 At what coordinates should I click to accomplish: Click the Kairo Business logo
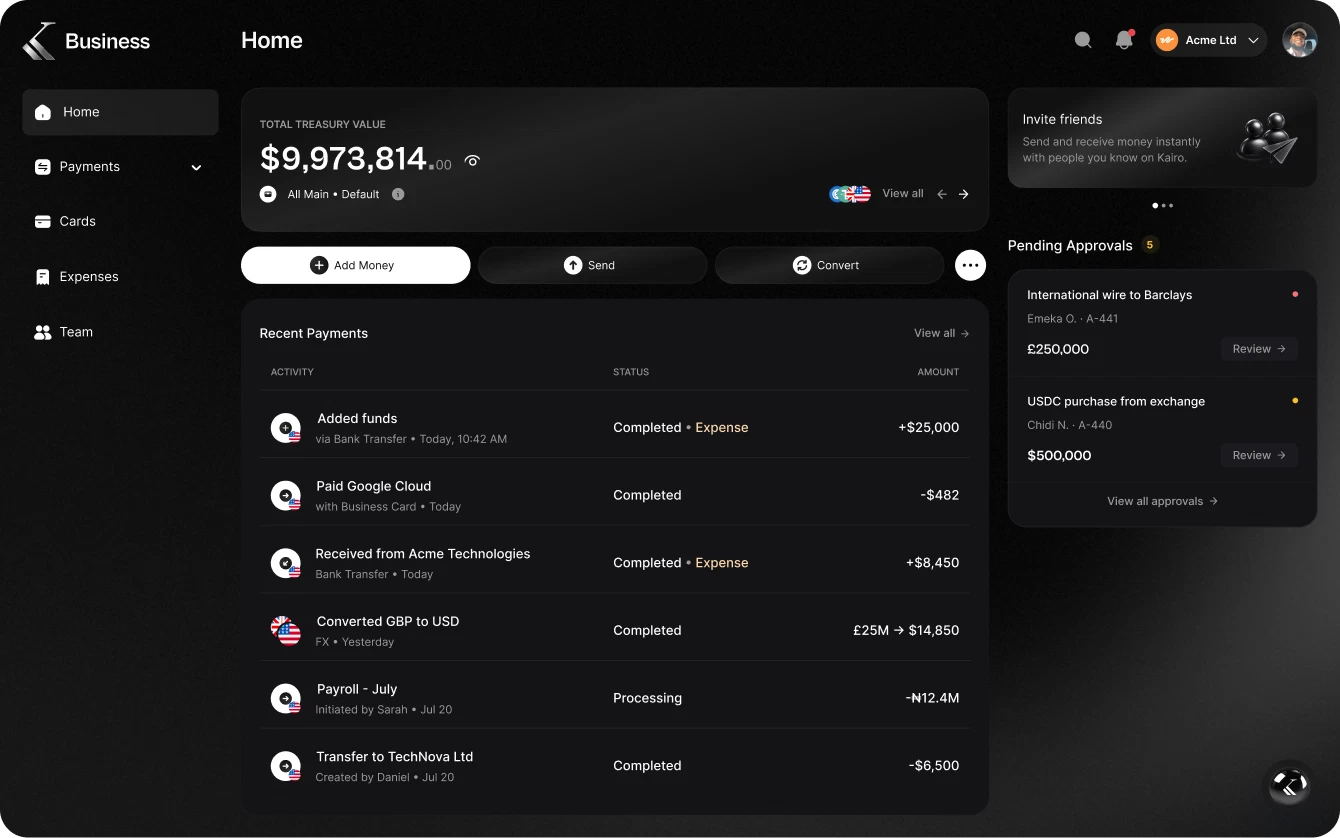coord(86,41)
